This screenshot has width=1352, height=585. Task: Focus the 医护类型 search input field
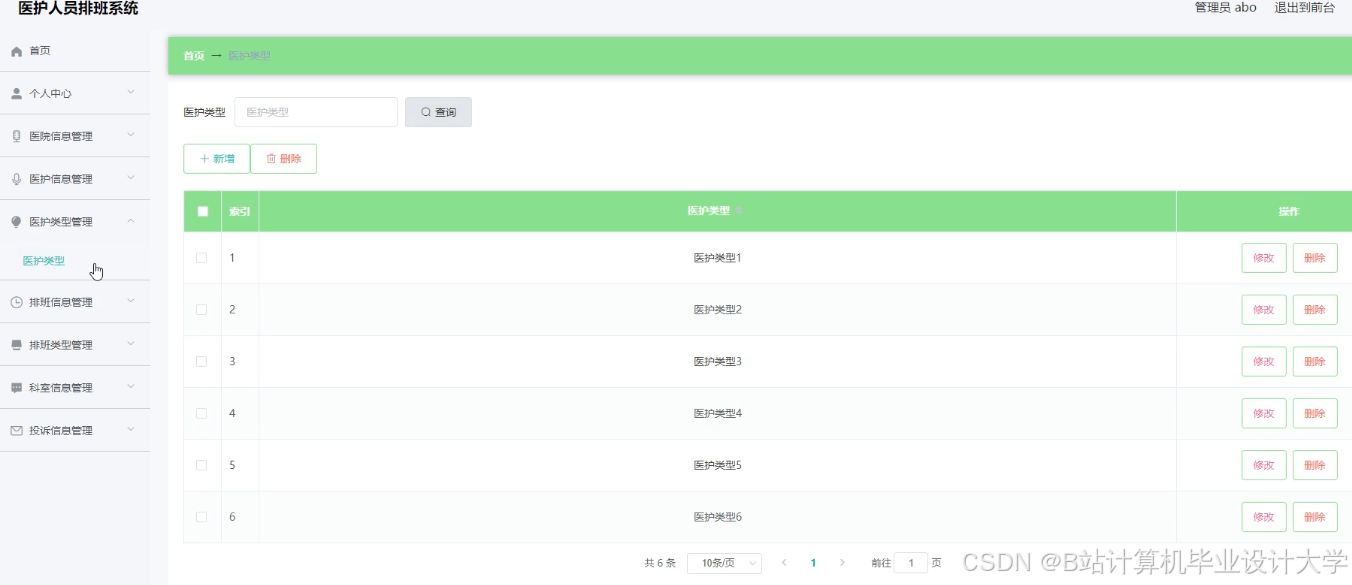(316, 112)
